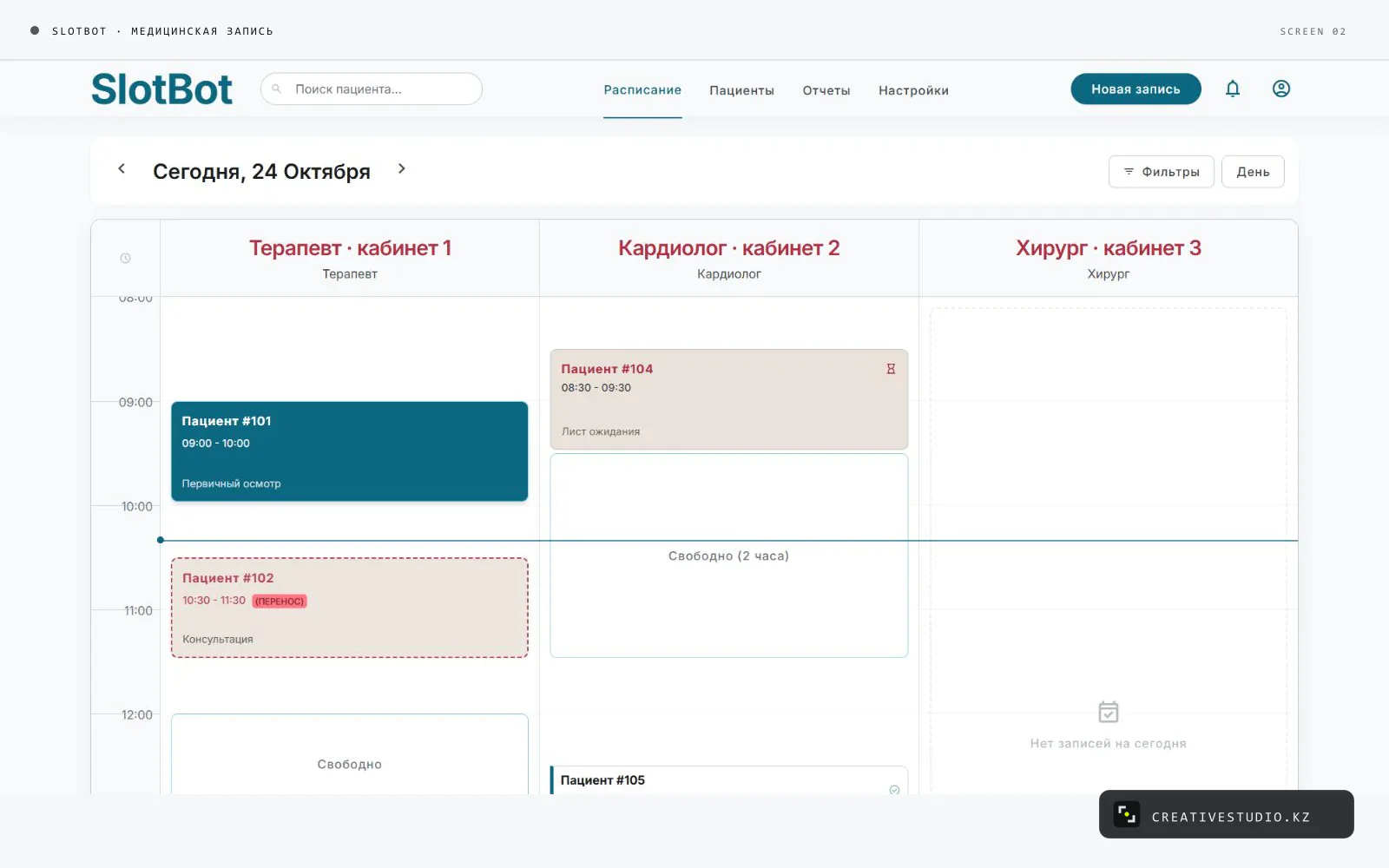1389x868 pixels.
Task: Open the Пациент #104 waitlist card
Action: (x=729, y=399)
